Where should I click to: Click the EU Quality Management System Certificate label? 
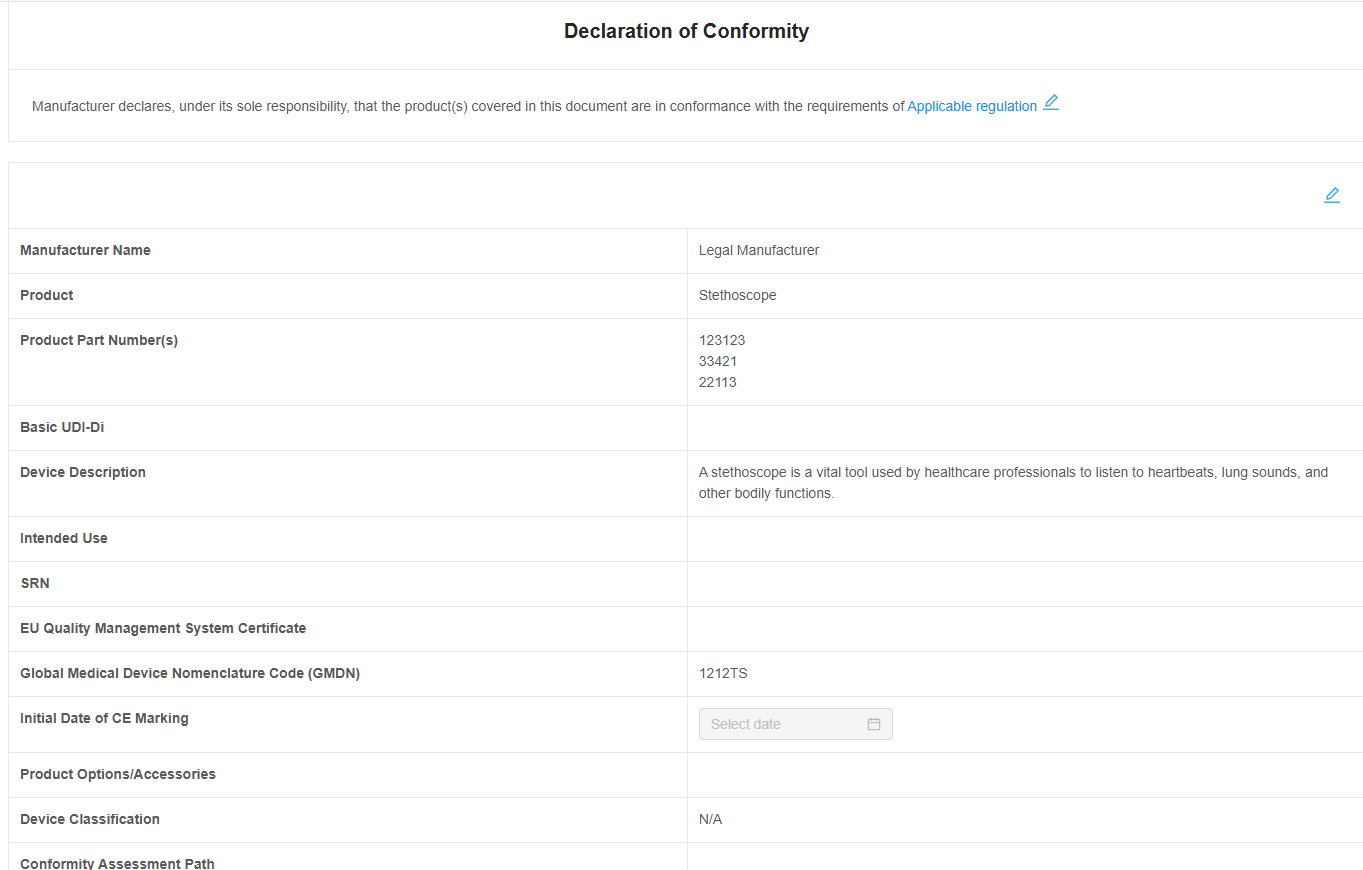[163, 628]
